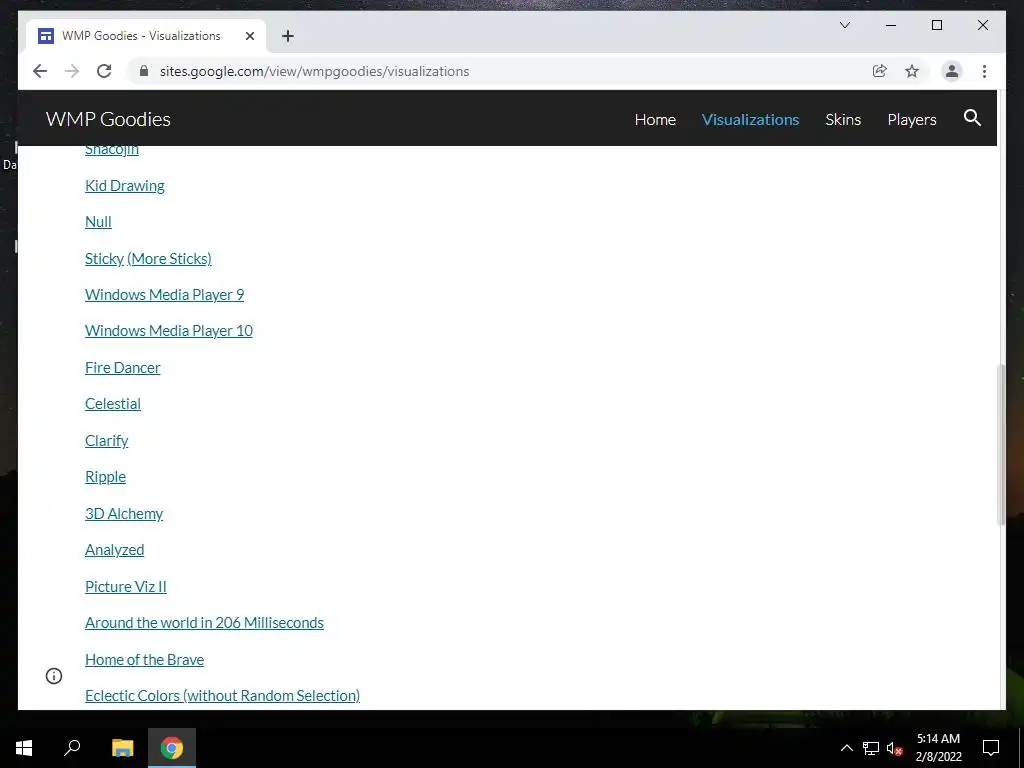Open Windows Start menu
The width and height of the screenshot is (1024, 768).
[x=24, y=748]
